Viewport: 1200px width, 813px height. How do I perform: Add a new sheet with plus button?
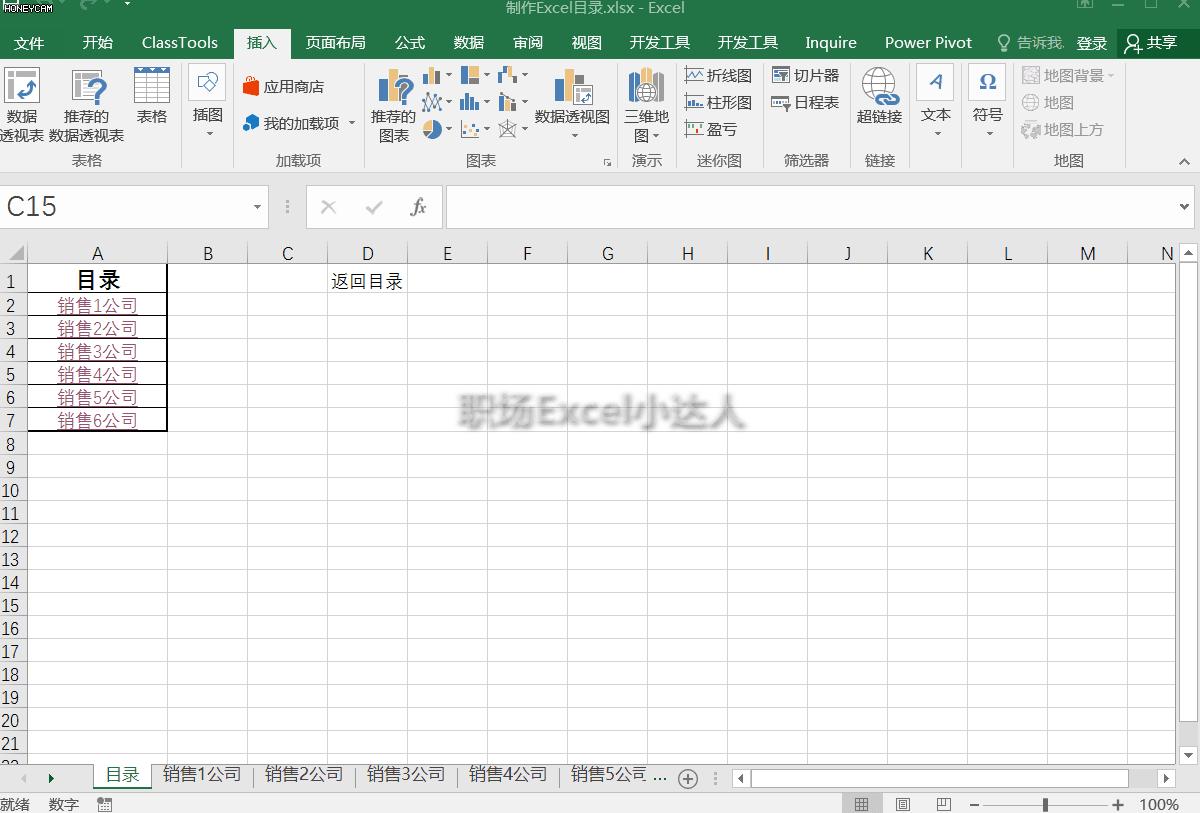pos(687,779)
